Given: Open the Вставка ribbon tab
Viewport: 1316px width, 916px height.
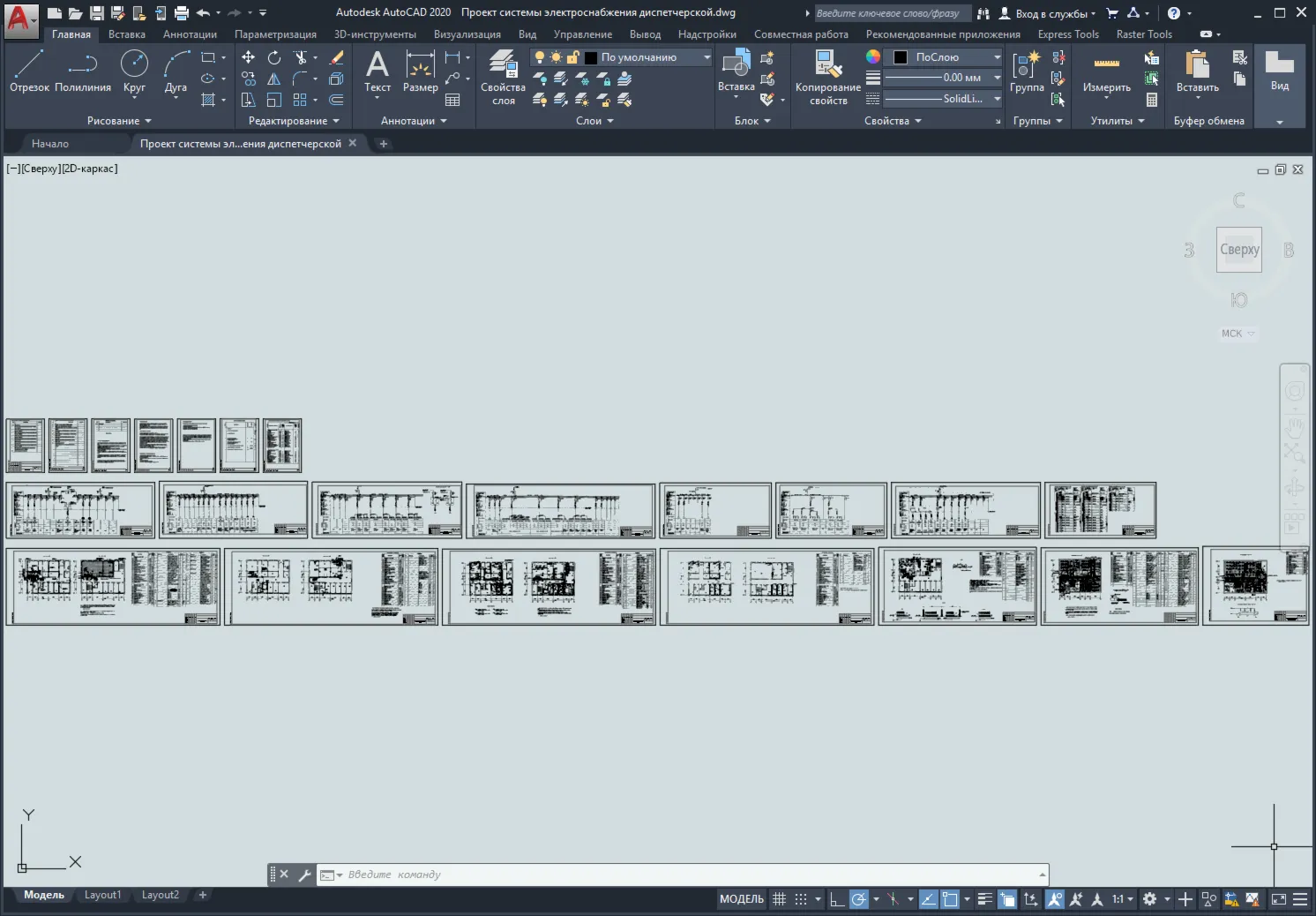Looking at the screenshot, I should coord(127,34).
